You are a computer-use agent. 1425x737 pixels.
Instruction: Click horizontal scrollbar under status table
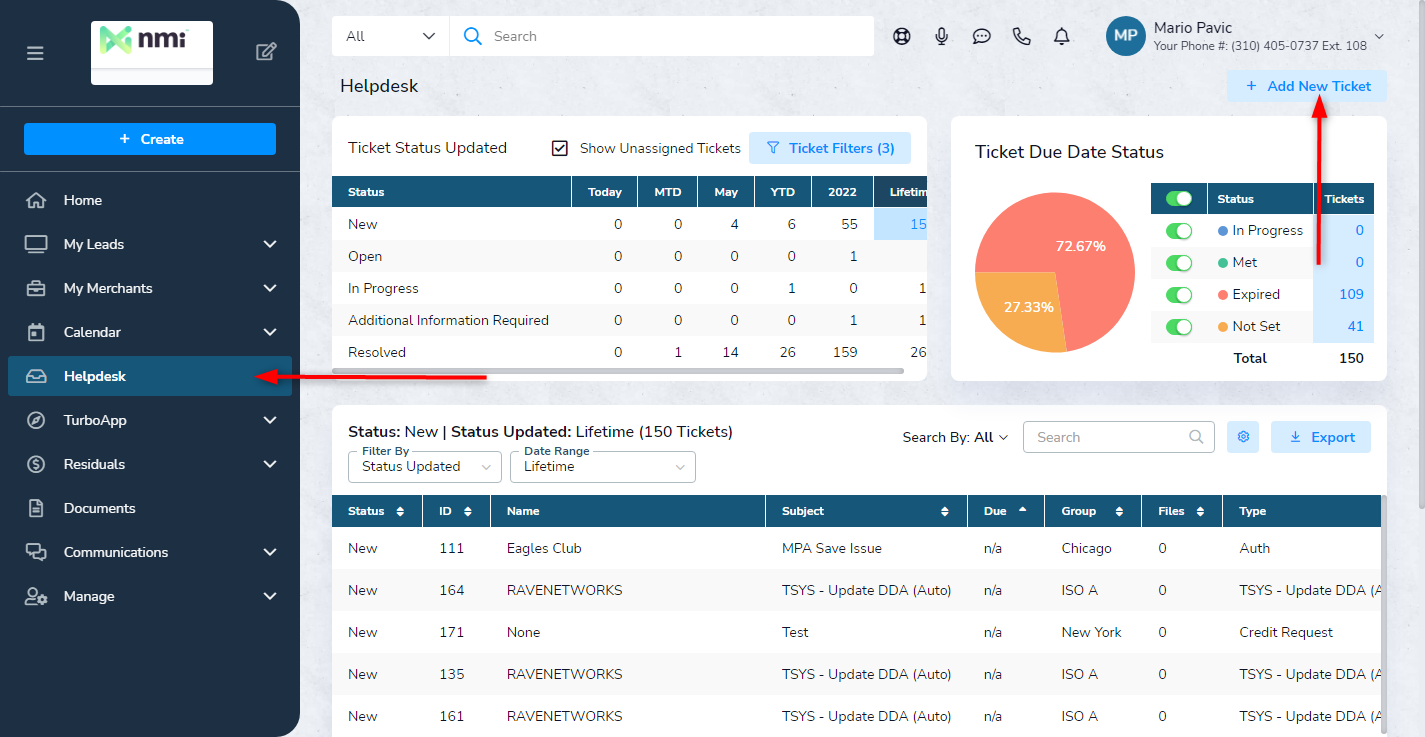tap(617, 371)
